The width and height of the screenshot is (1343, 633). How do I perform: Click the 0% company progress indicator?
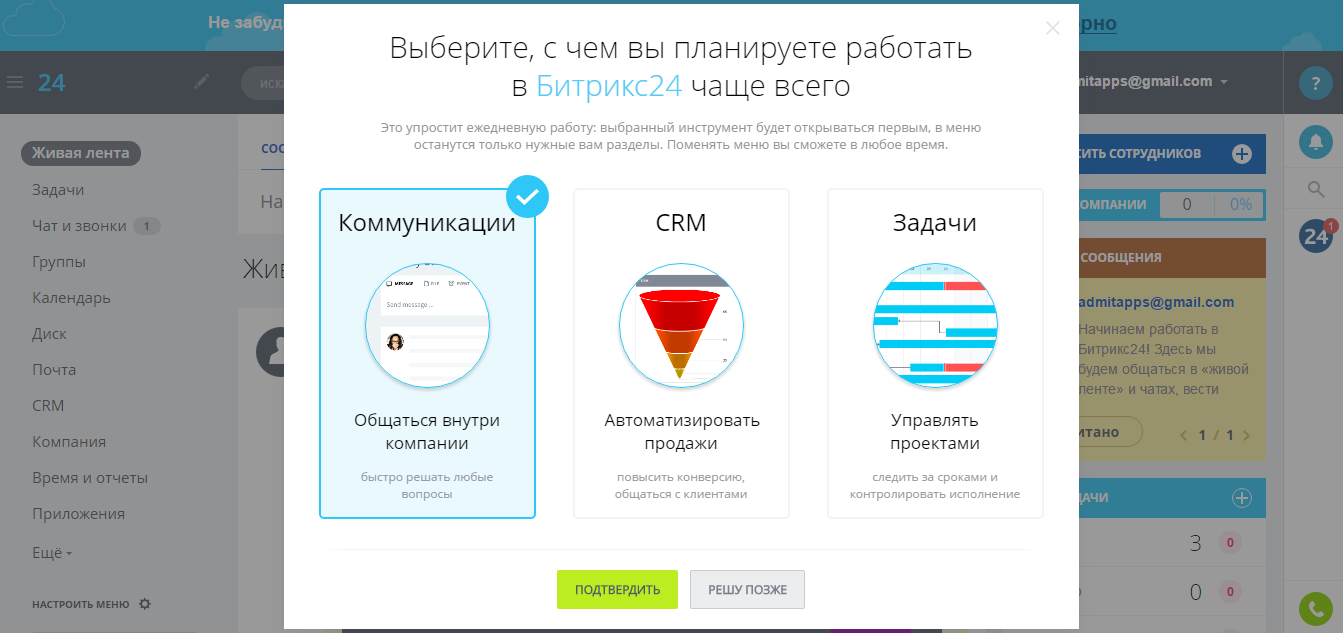[1241, 204]
